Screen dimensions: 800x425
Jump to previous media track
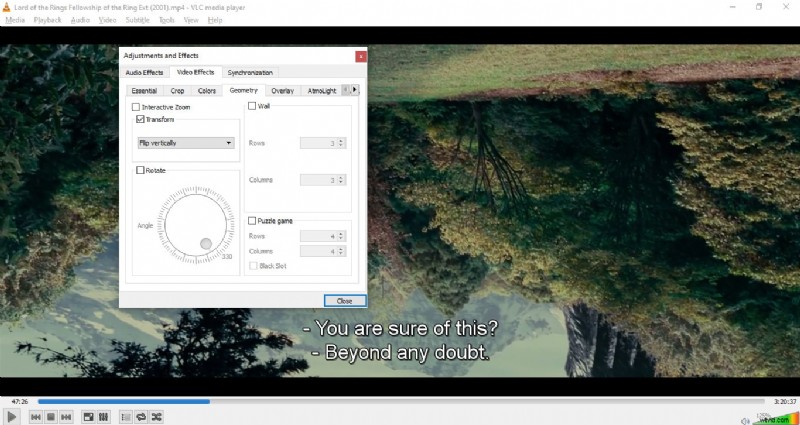coord(36,417)
